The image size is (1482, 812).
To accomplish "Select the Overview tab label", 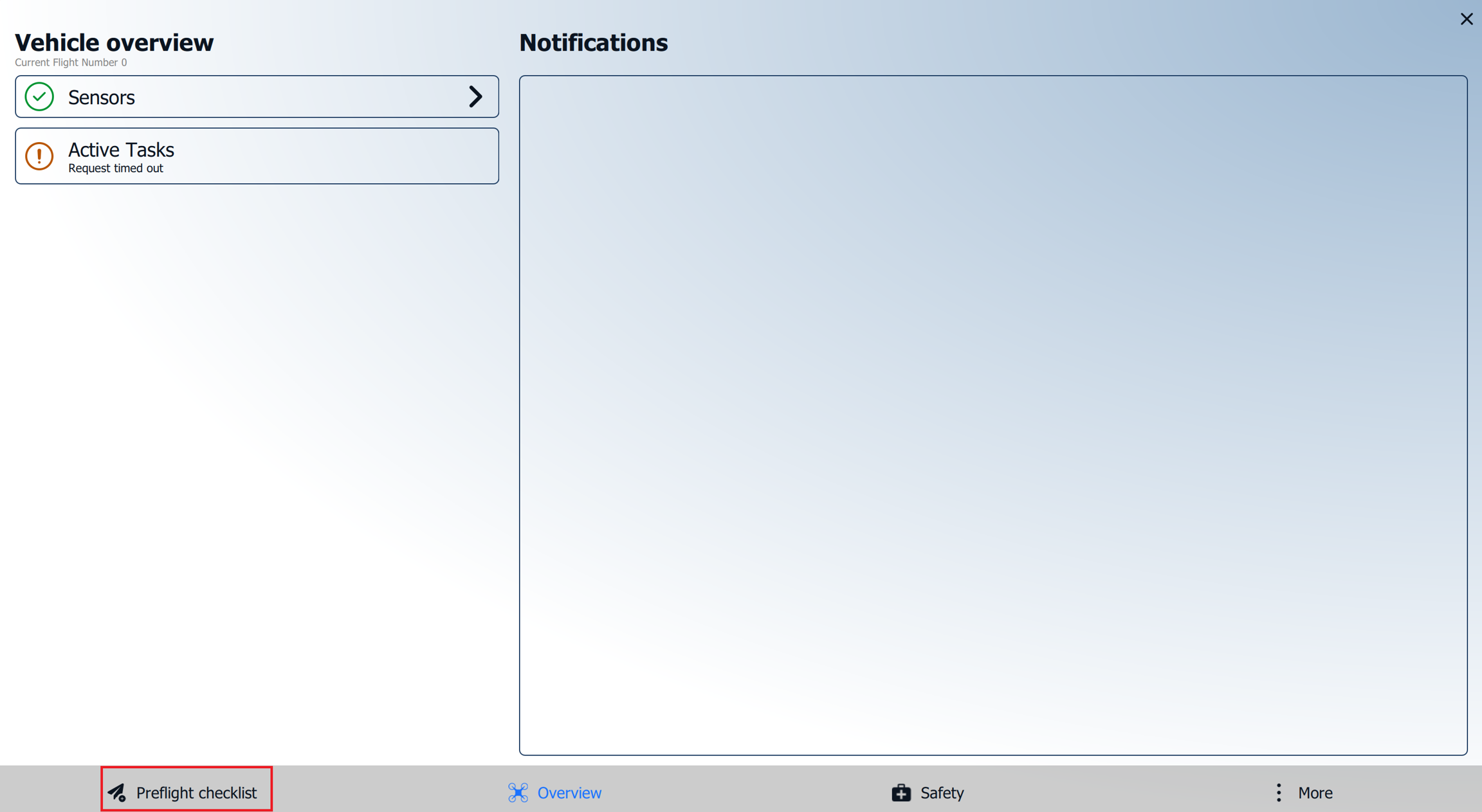I will [x=569, y=792].
